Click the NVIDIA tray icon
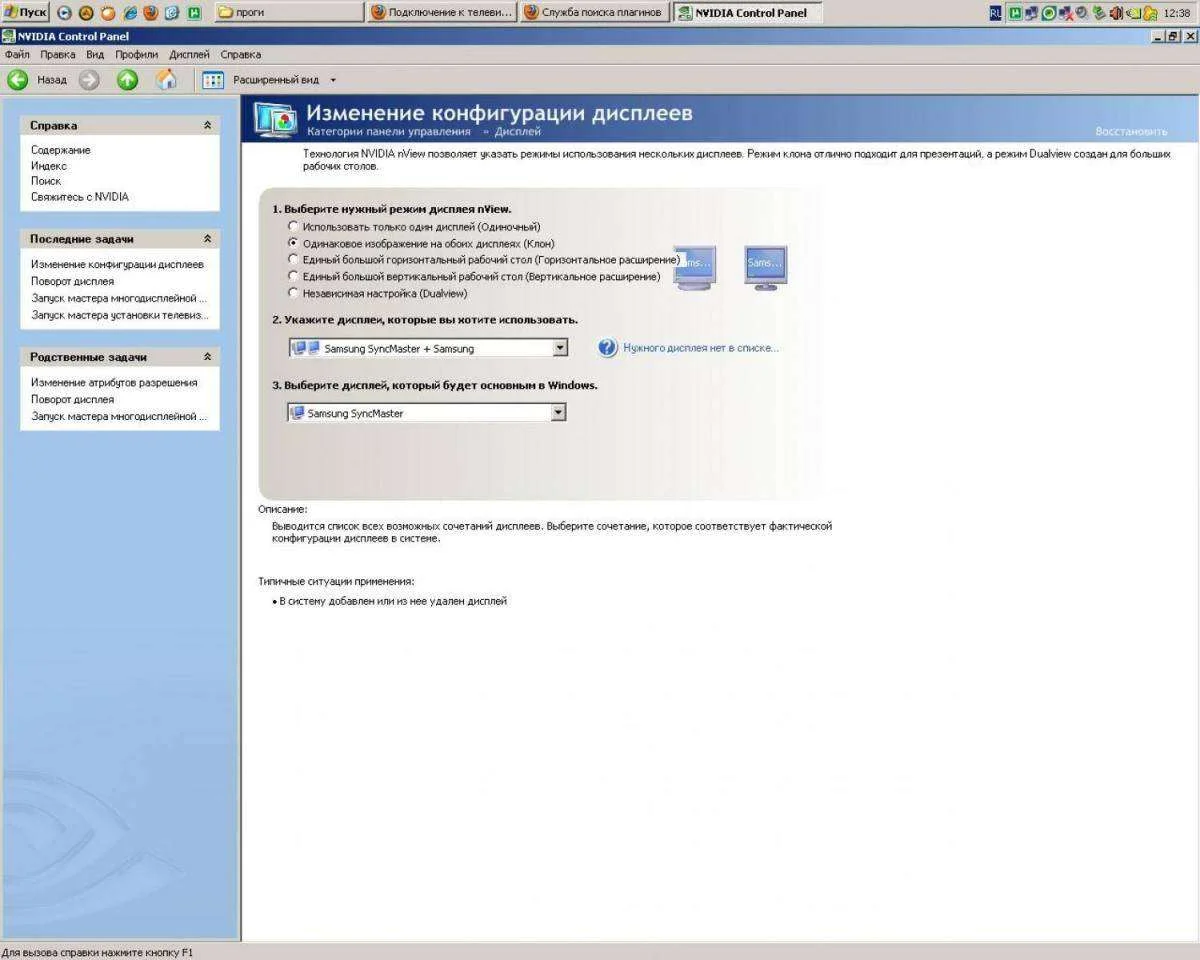 pos(1135,13)
